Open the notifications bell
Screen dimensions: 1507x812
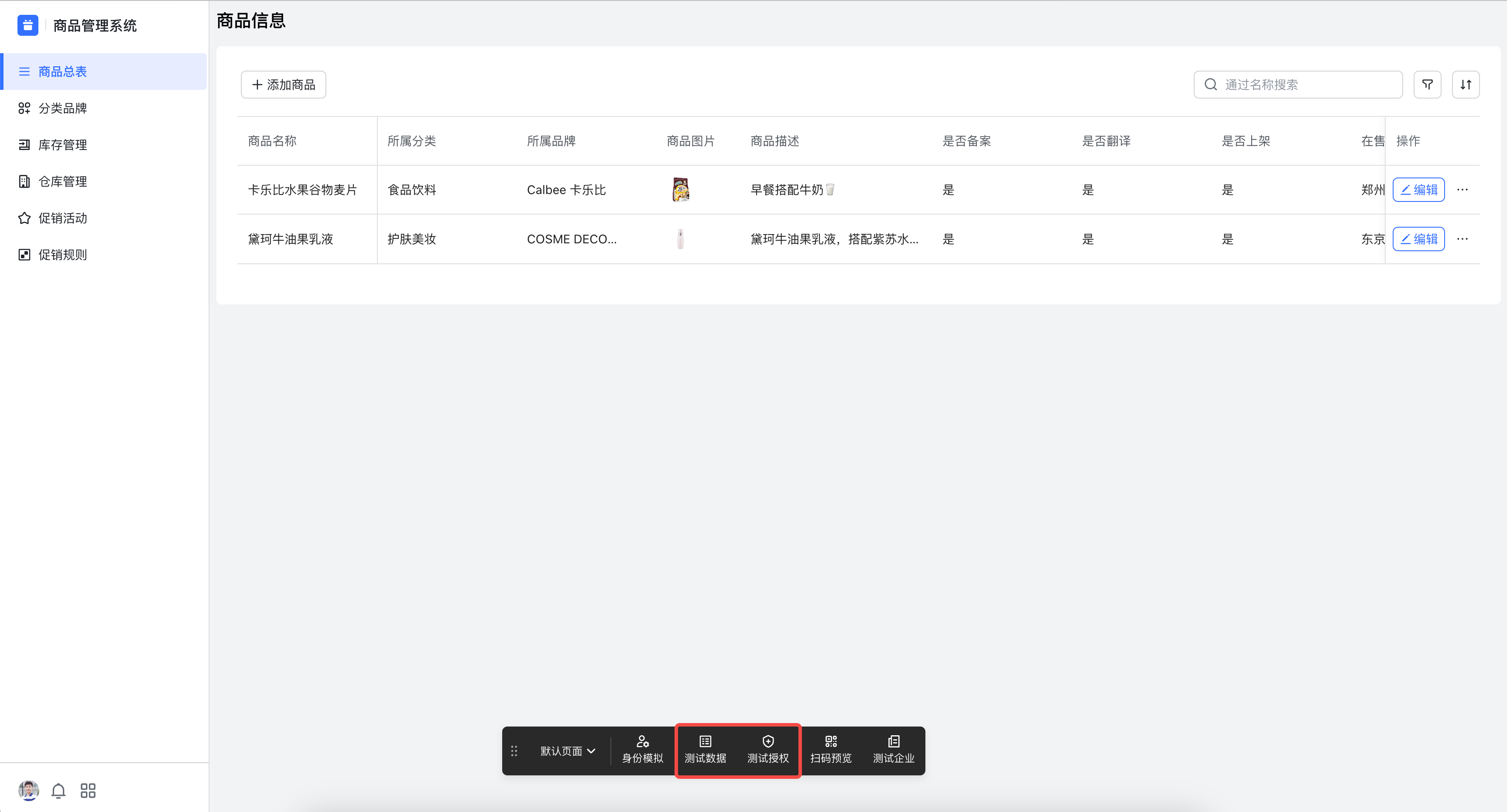pyautogui.click(x=58, y=791)
